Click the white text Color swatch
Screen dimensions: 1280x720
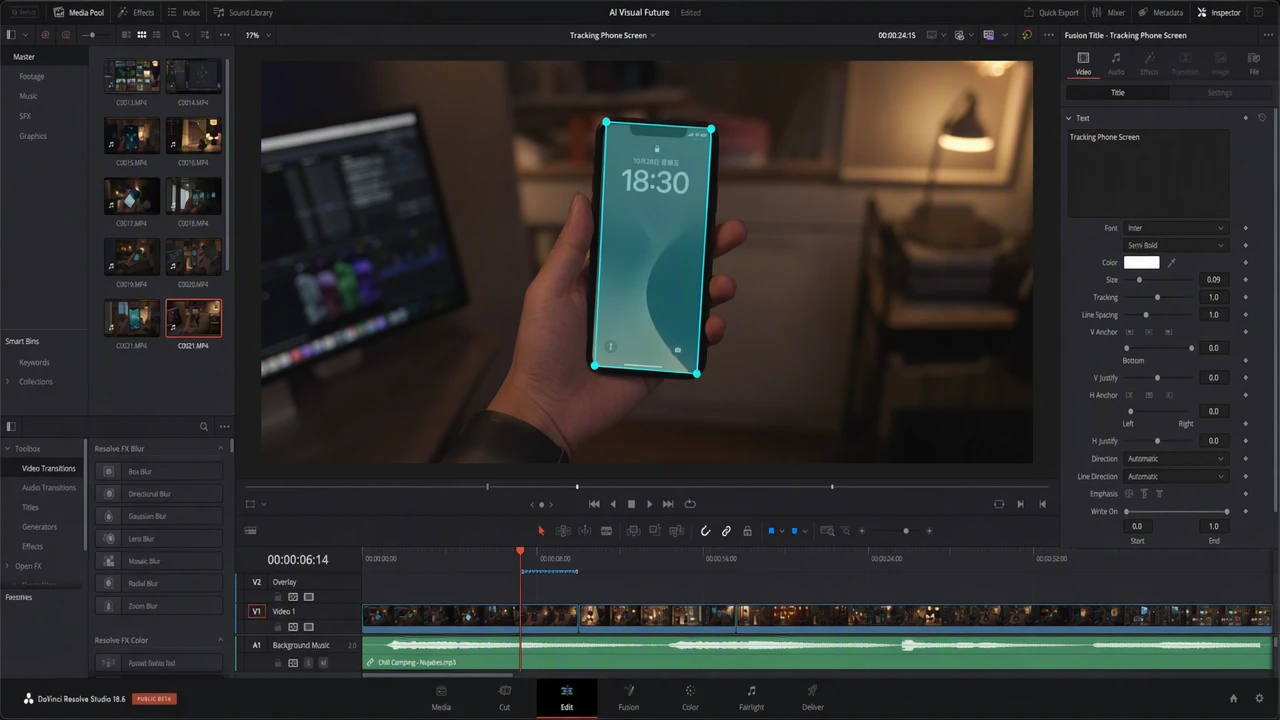tap(1142, 263)
